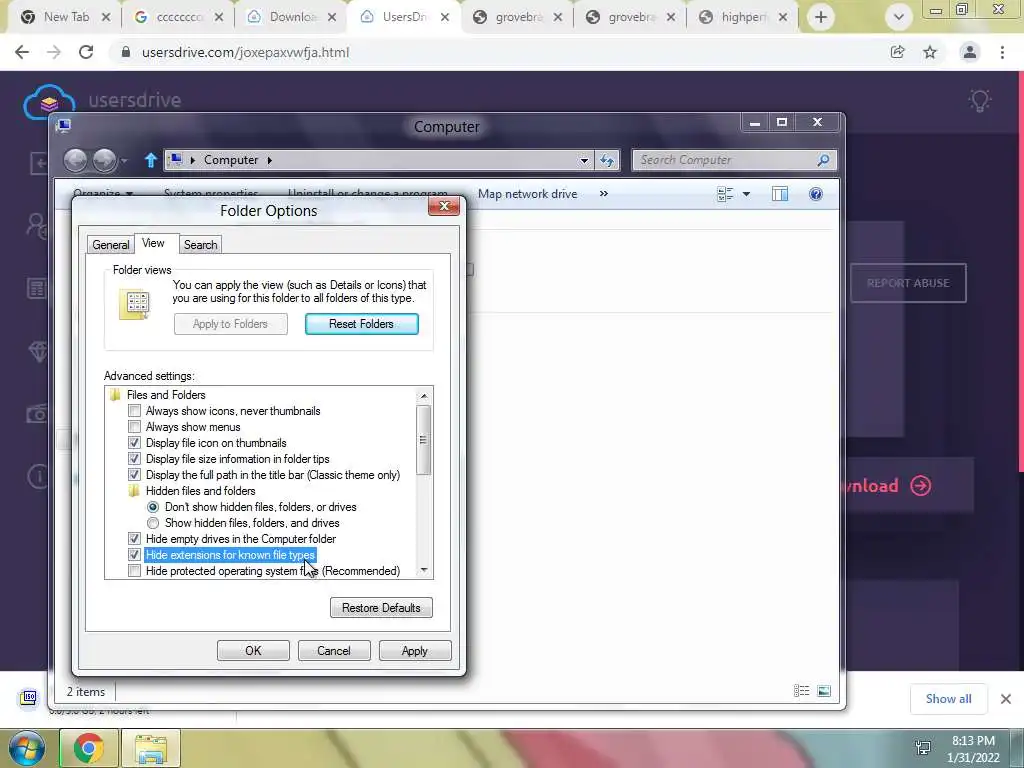Open the Chrome profile avatar

(x=970, y=52)
